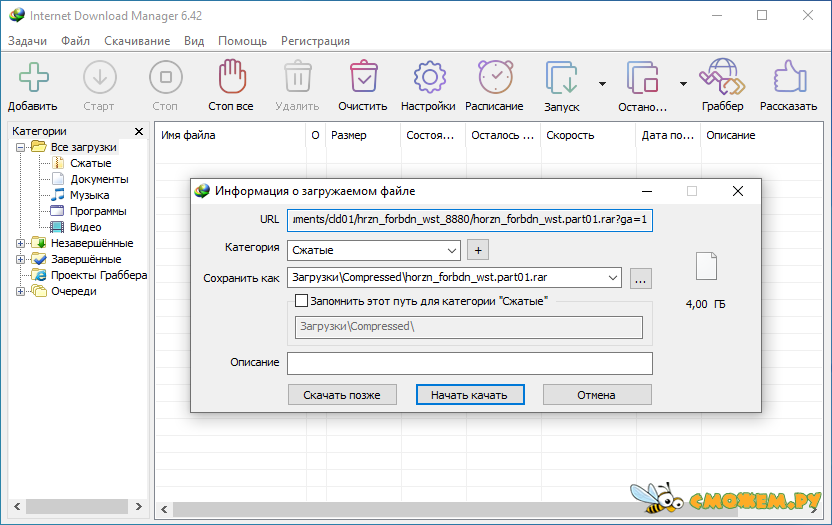Select the Видео category
Viewport: 832px width, 525px height.
[x=85, y=227]
